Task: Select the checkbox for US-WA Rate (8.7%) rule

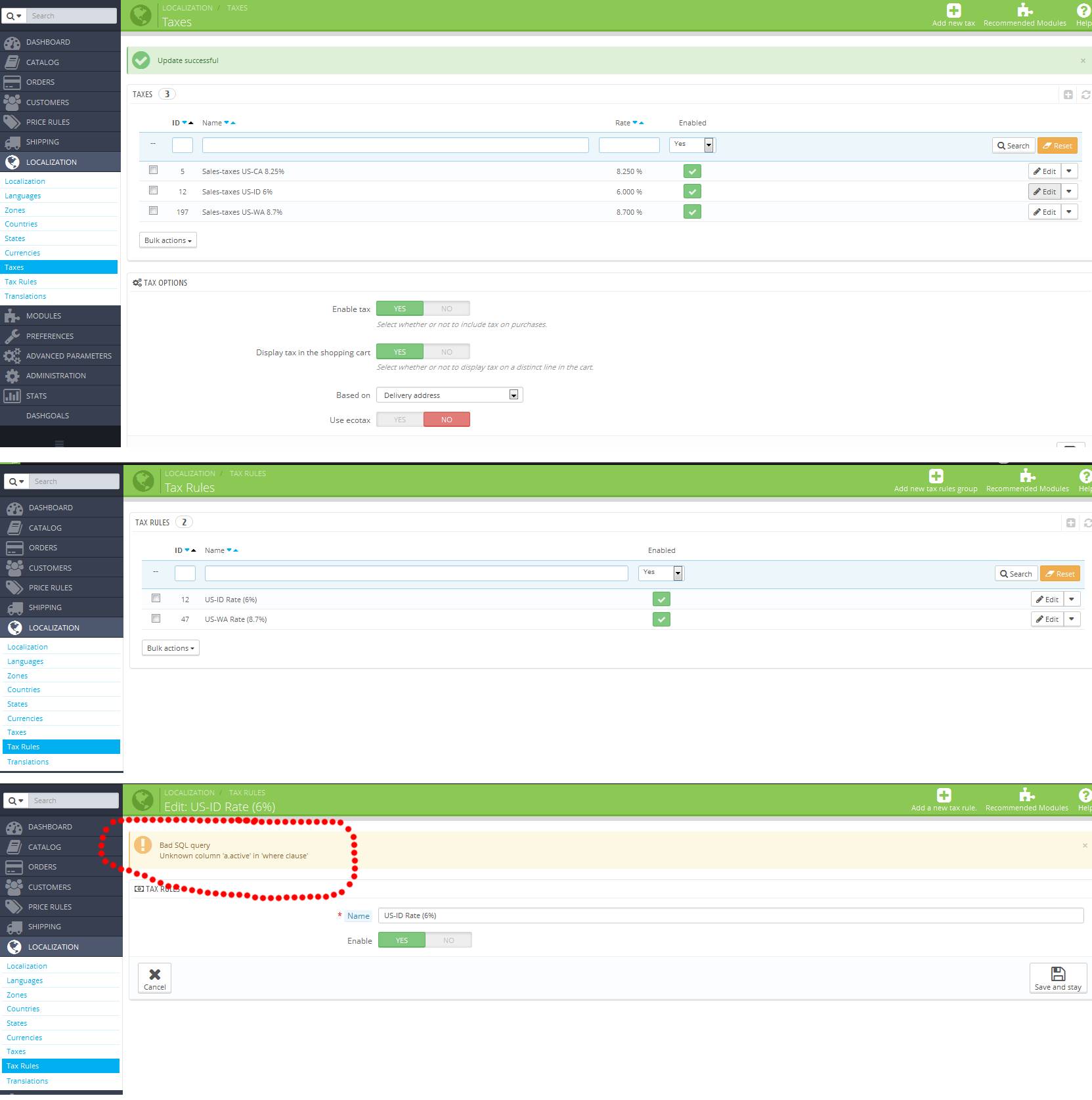Action: point(156,619)
